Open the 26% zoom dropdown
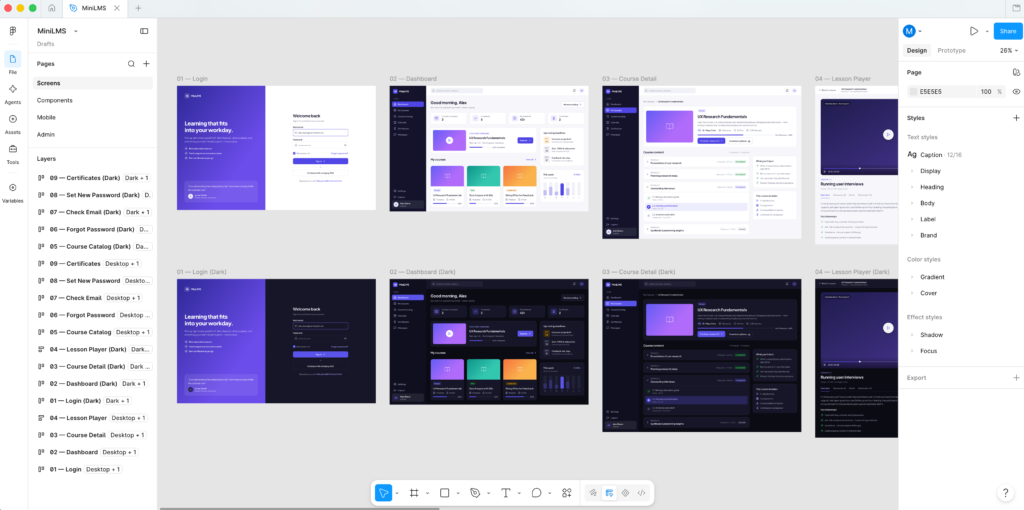This screenshot has height=510, width=1024. pos(1009,50)
